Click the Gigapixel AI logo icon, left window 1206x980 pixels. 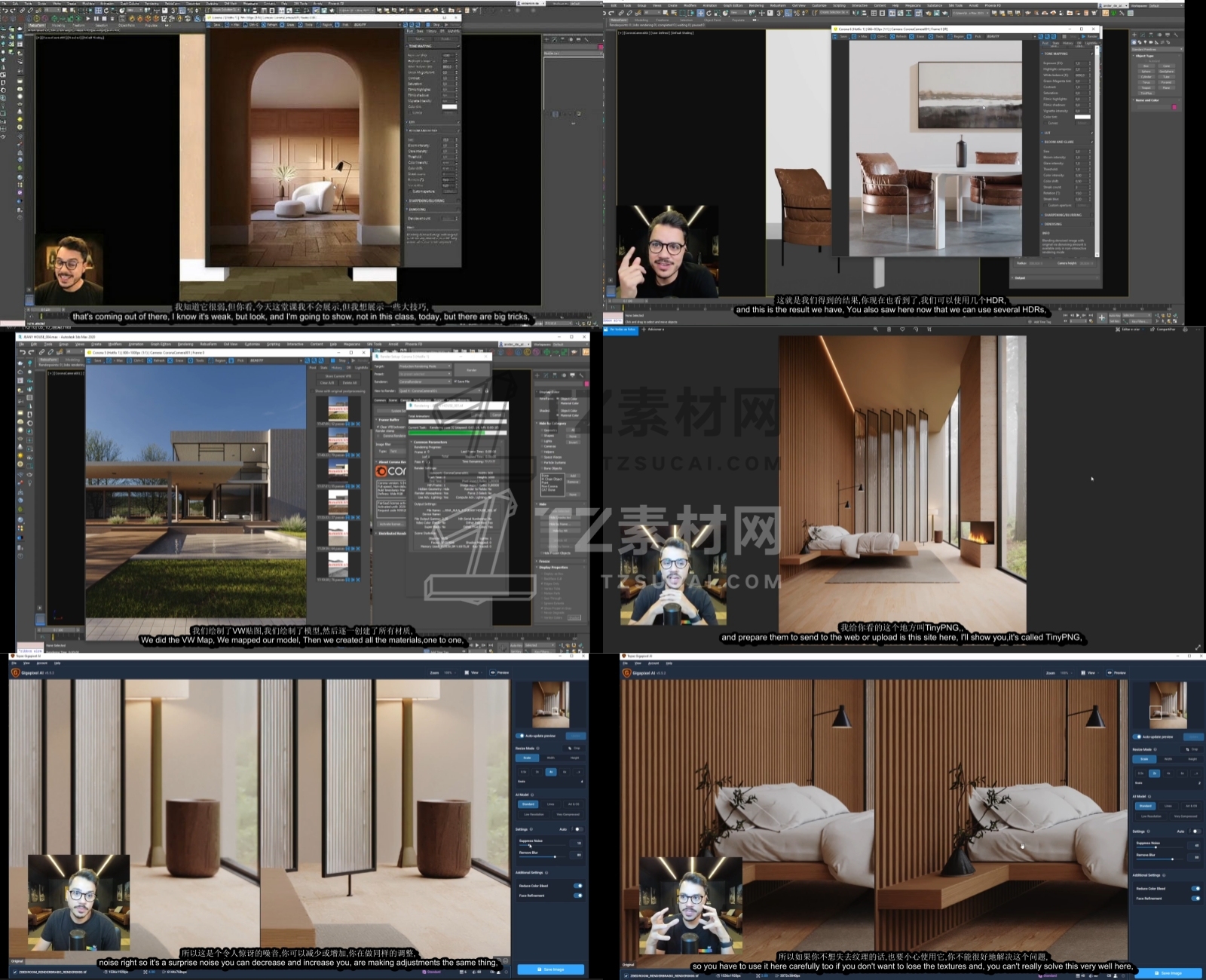[16, 672]
